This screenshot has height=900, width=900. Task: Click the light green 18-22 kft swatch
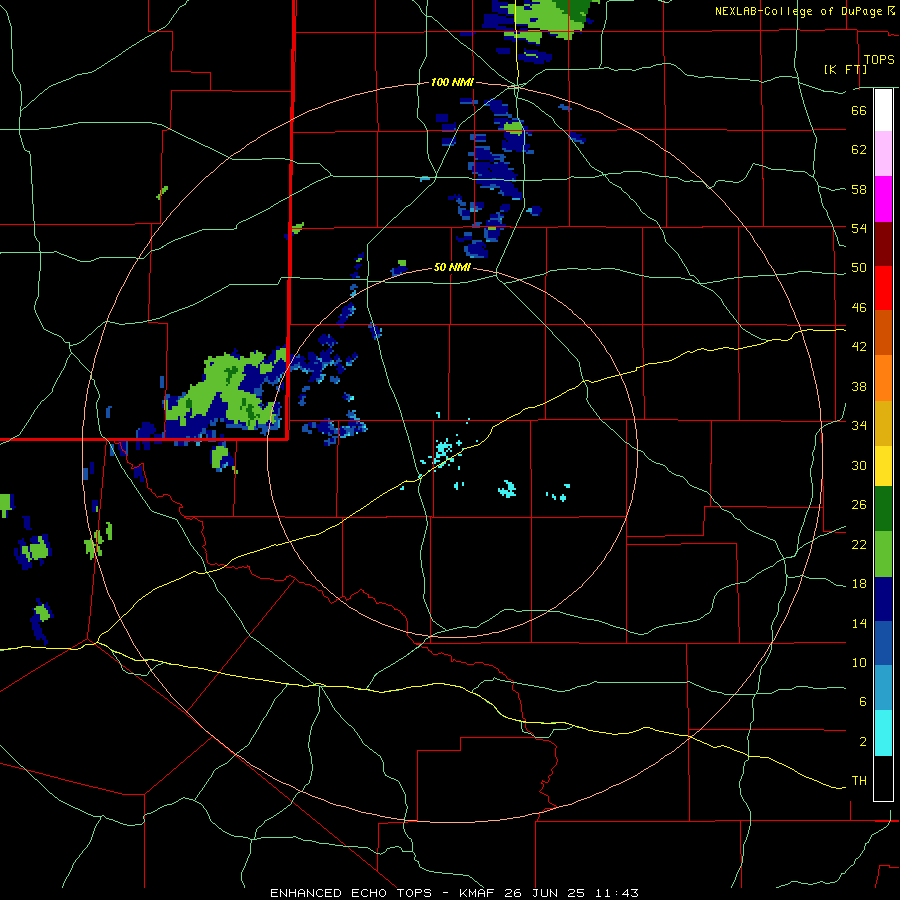[883, 554]
